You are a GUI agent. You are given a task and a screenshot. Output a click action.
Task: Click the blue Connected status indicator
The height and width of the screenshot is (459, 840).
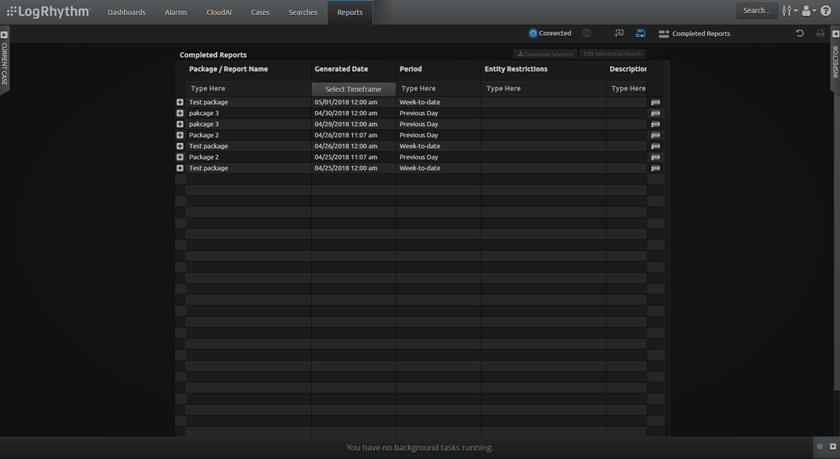tap(533, 33)
